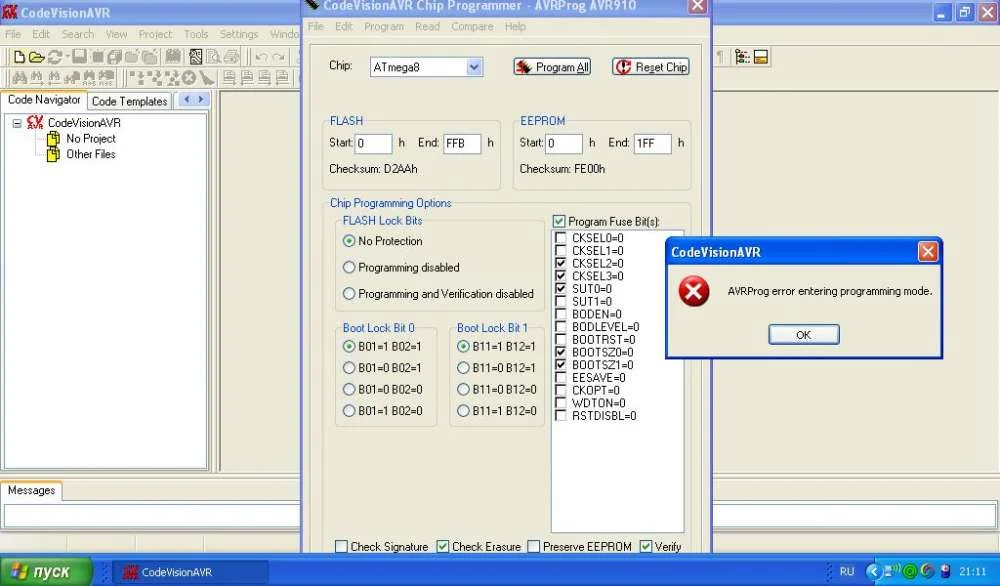Click the Open file folder icon
The image size is (1000, 586).
(x=36, y=57)
